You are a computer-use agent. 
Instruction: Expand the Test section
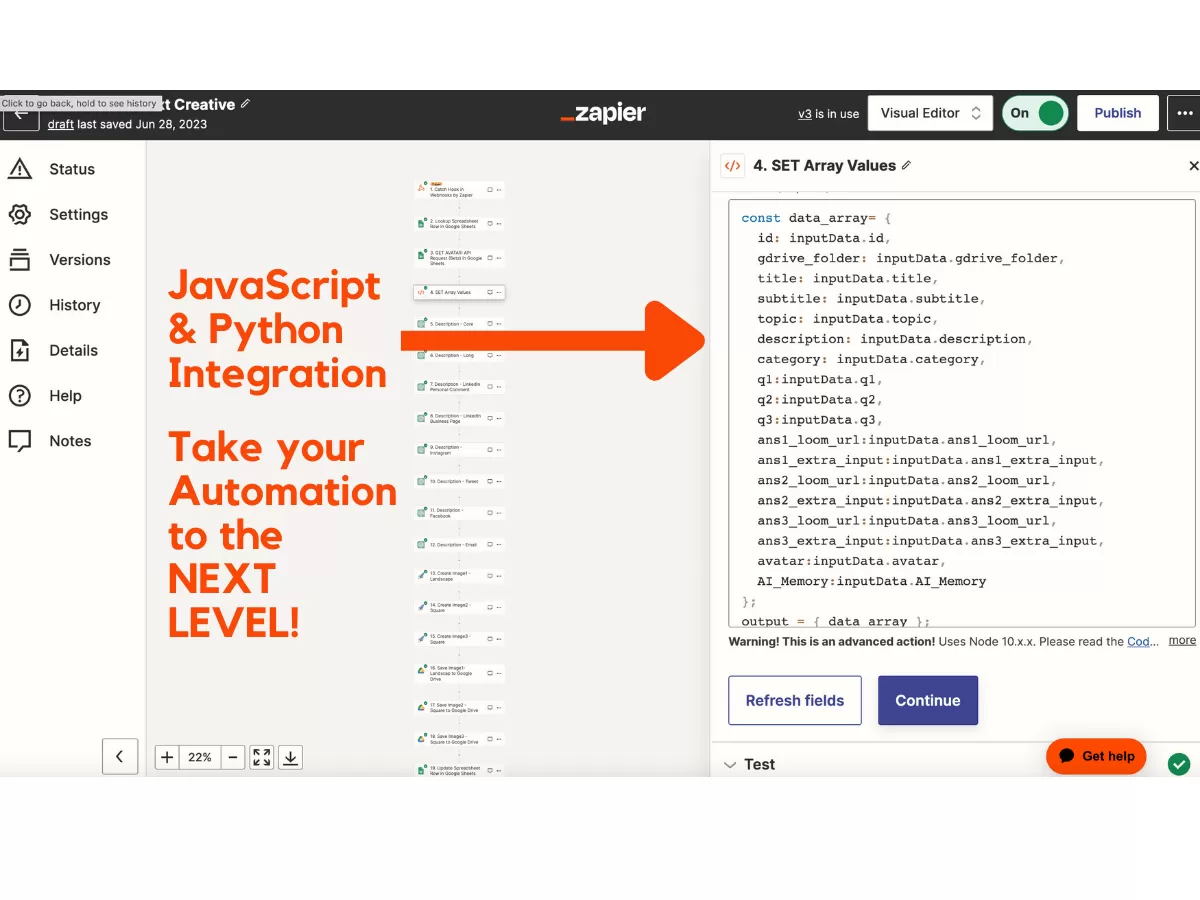(x=749, y=764)
